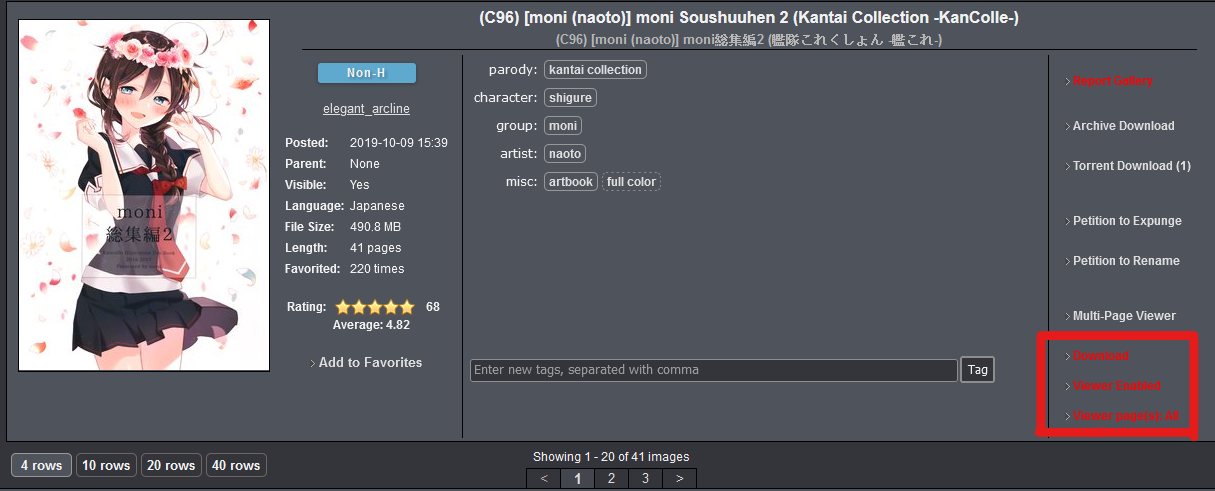Select the naoto artist tag
Screen dimensions: 1215x491
coord(565,154)
